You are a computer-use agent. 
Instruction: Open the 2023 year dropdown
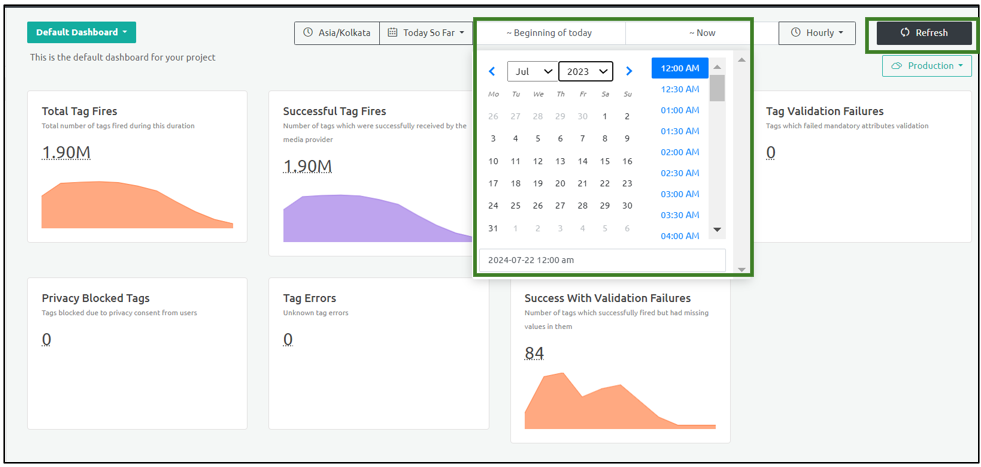(x=585, y=72)
